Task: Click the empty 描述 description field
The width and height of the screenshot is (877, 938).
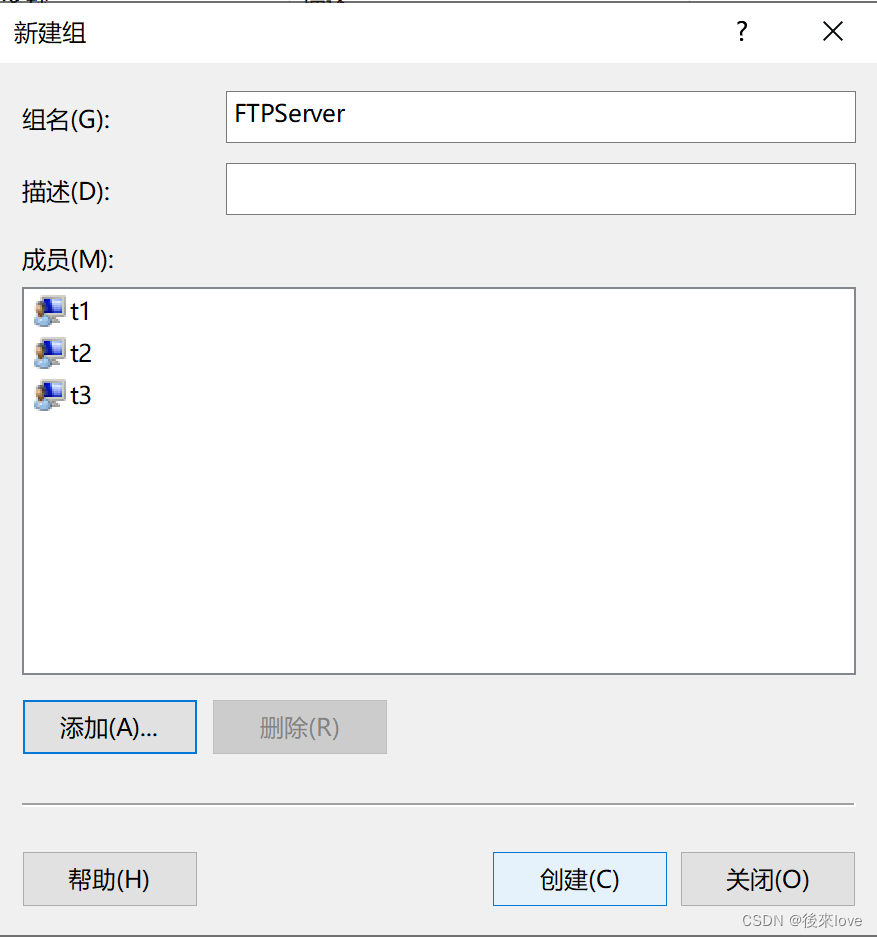Action: click(540, 189)
